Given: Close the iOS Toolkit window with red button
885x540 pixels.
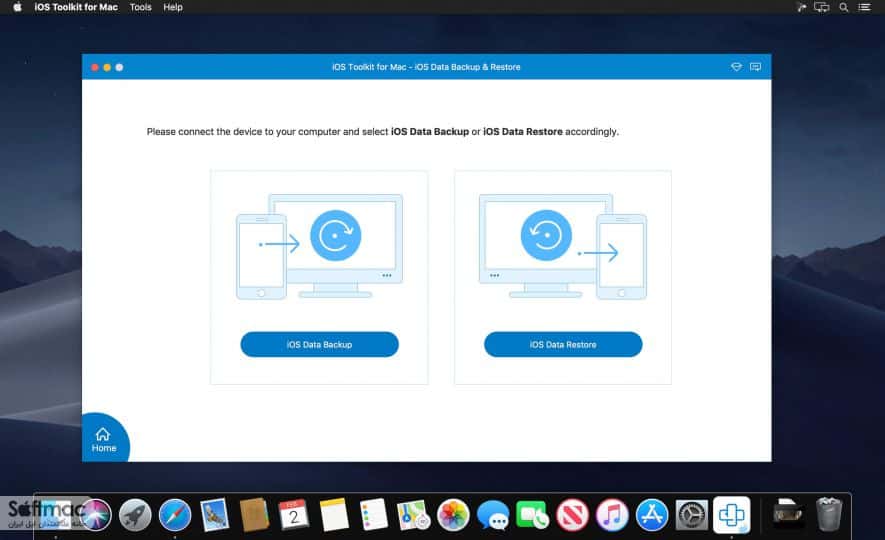Looking at the screenshot, I should click(95, 67).
